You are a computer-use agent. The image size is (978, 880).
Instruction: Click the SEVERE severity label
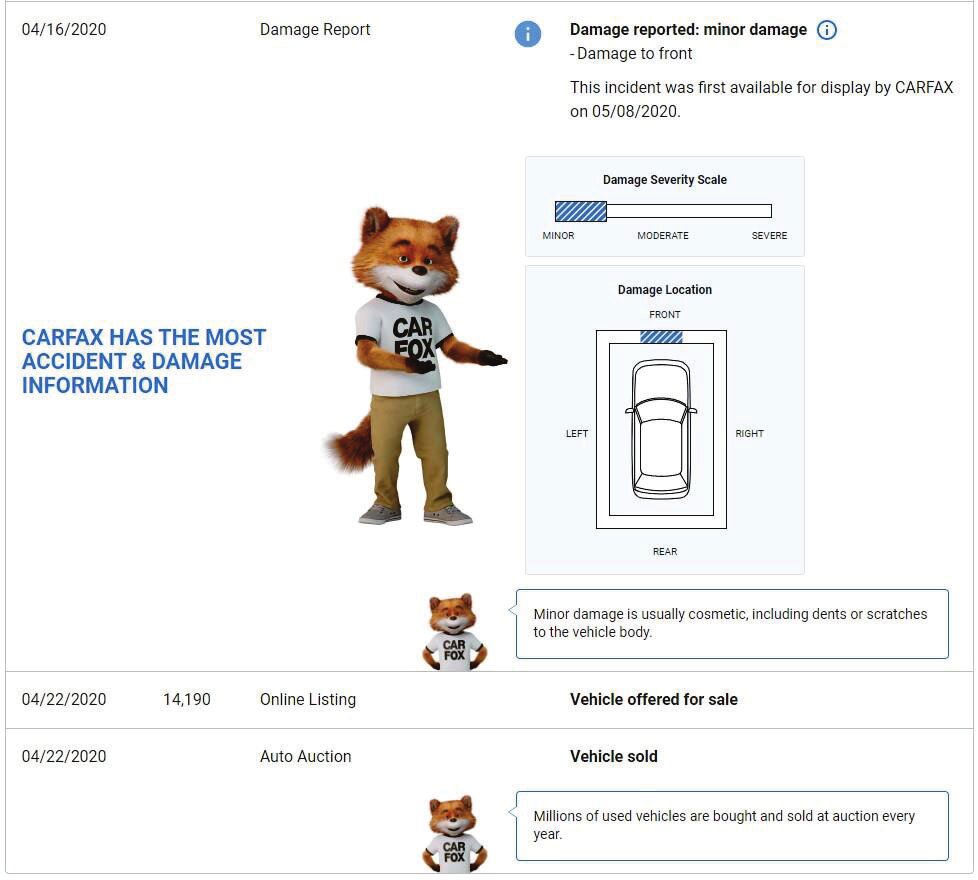tap(769, 236)
